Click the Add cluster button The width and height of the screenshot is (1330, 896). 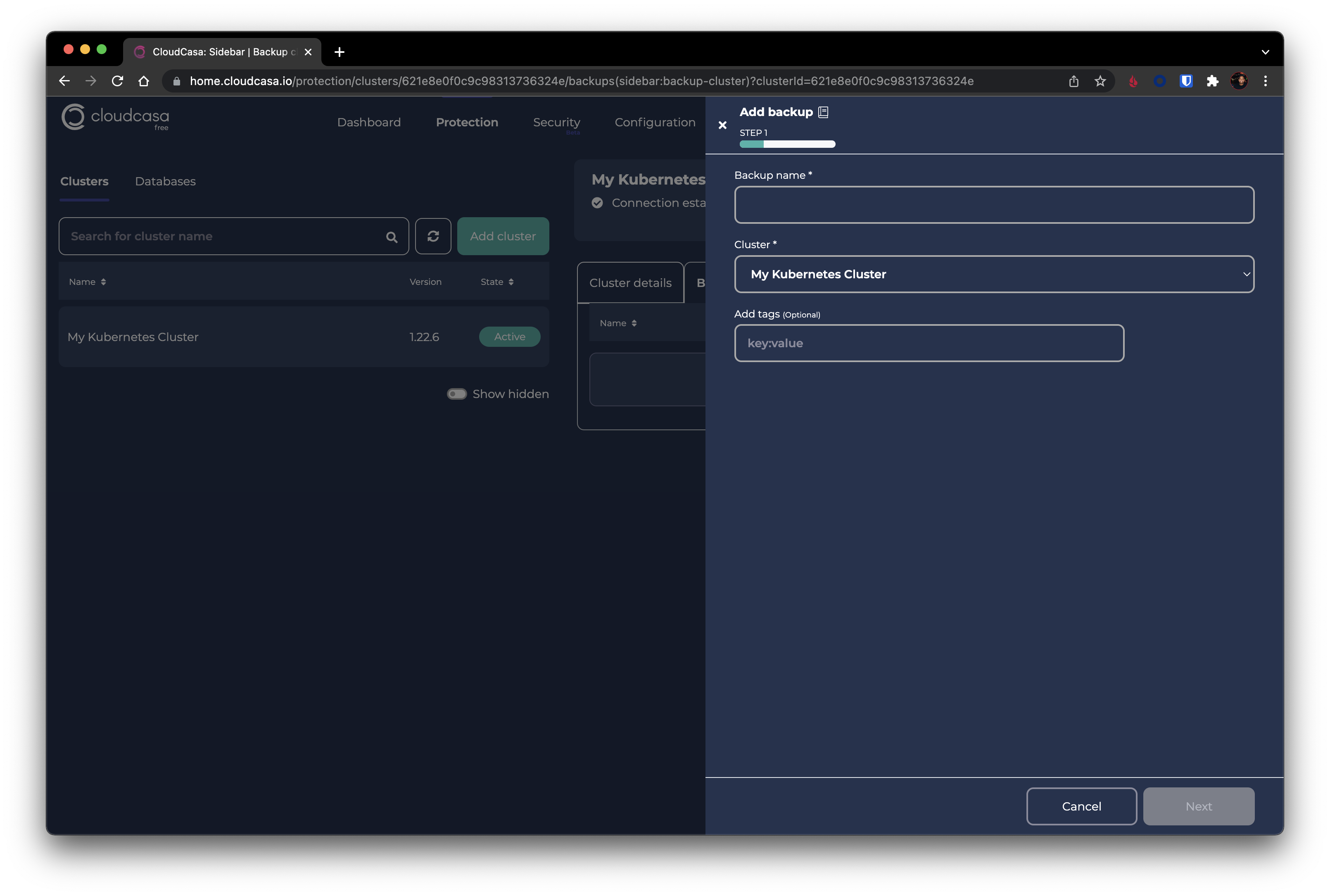pyautogui.click(x=502, y=236)
